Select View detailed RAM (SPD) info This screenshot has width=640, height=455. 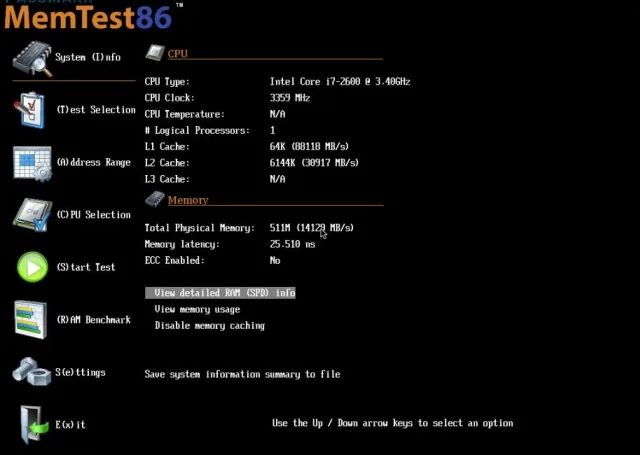(x=220, y=293)
